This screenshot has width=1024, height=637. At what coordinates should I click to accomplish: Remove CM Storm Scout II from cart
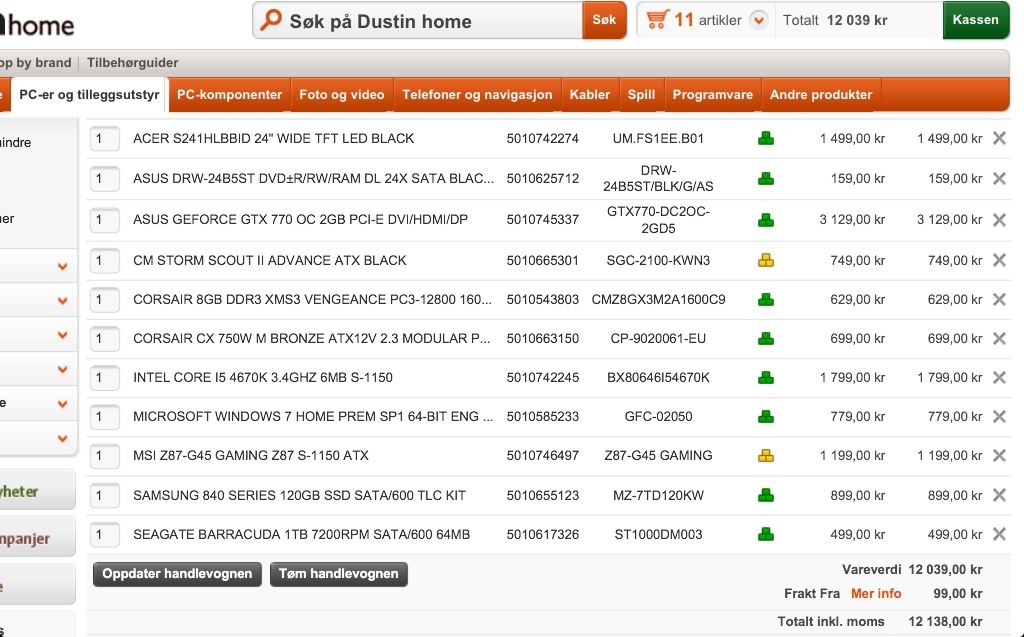tap(999, 260)
